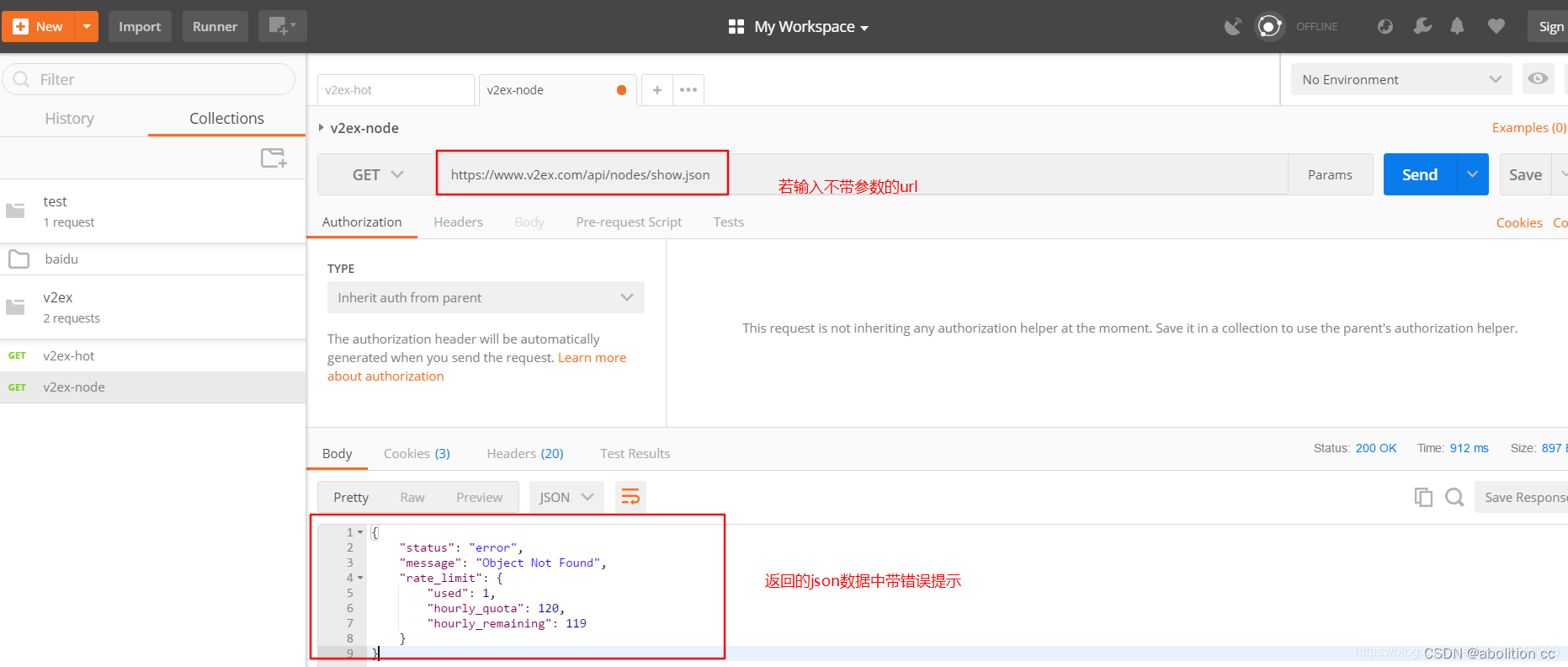Screen dimensions: 1568x667
Task: Click the satellite capture requests icon
Action: click(x=1233, y=26)
